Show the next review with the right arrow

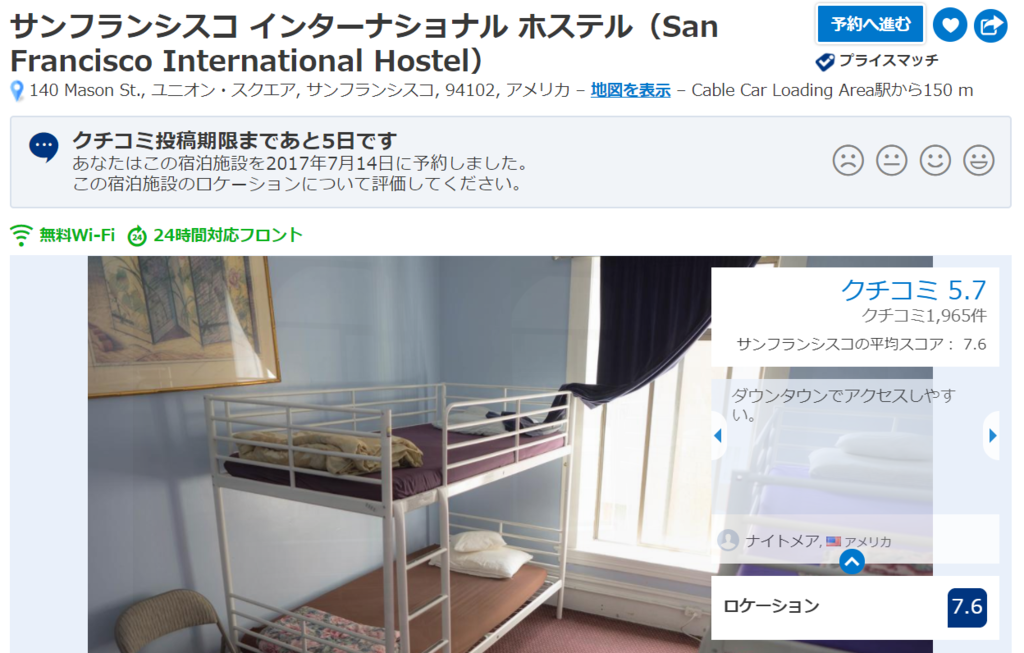[992, 436]
